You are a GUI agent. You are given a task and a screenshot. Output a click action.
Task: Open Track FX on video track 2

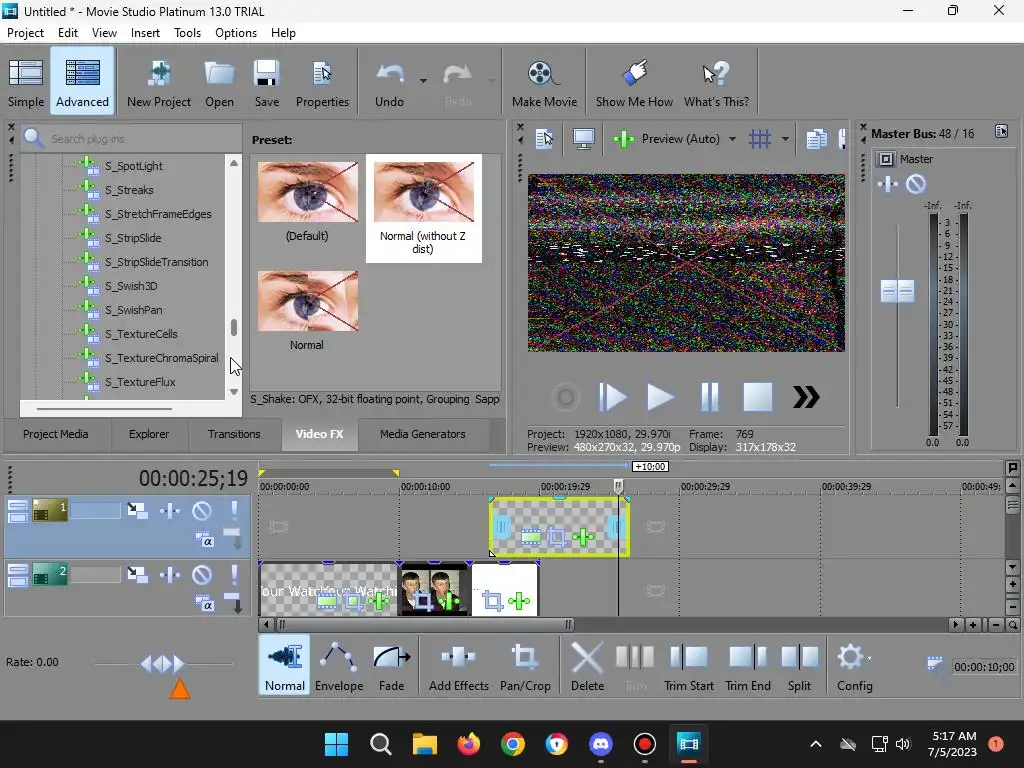pyautogui.click(x=170, y=575)
